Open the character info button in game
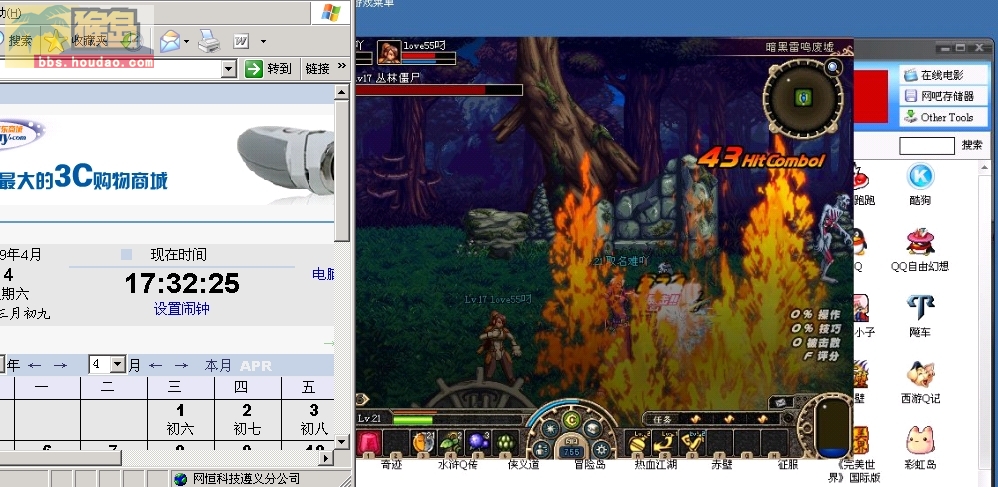998x487 pixels. [543, 449]
